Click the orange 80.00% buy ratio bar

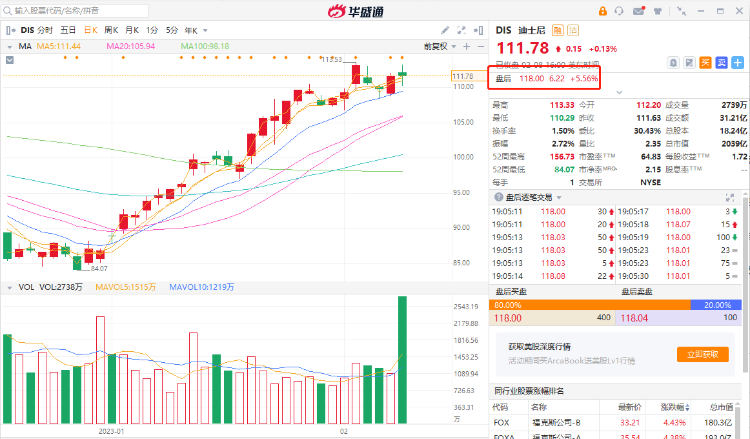[590, 305]
